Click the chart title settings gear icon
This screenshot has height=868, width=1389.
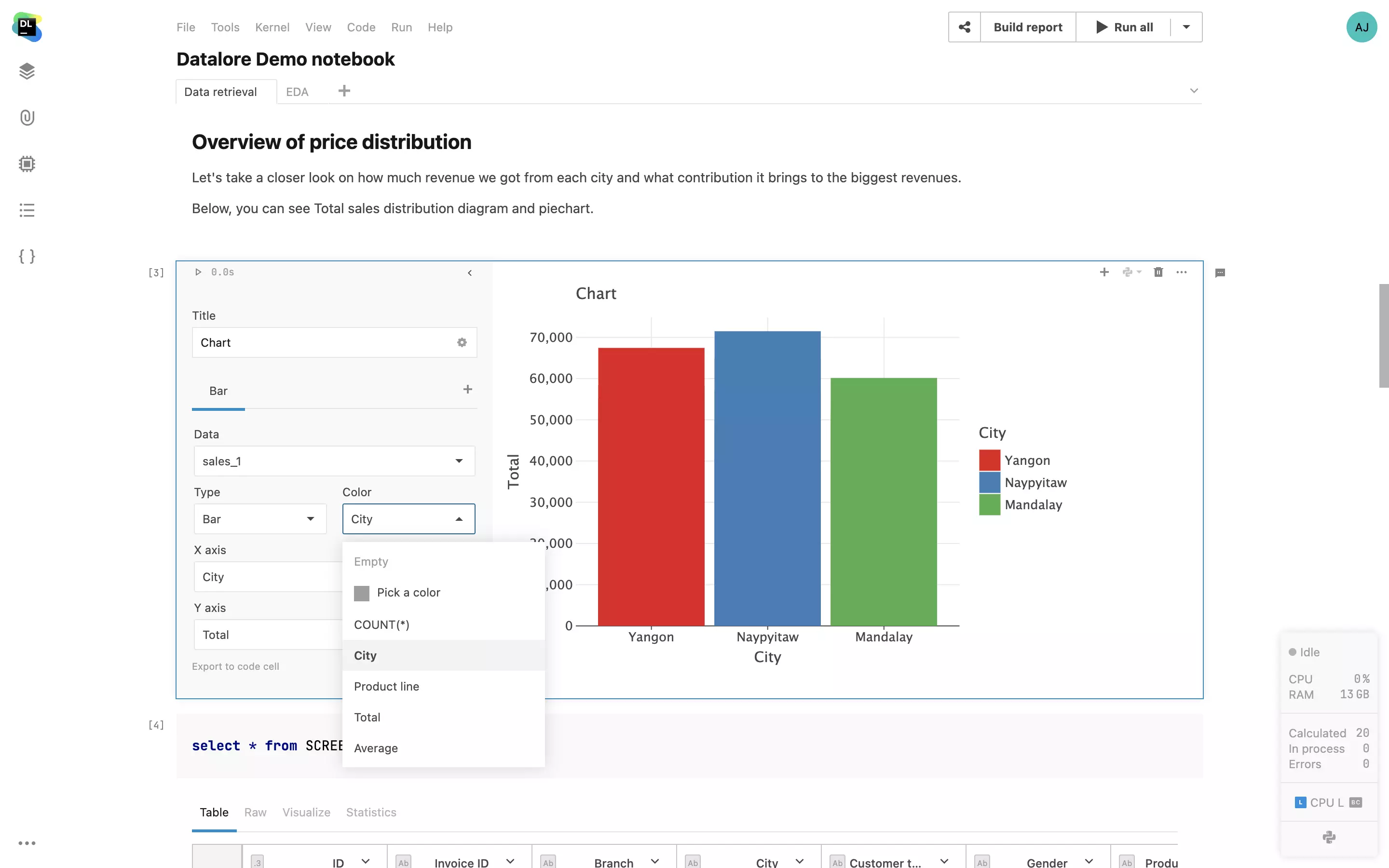[x=462, y=343]
